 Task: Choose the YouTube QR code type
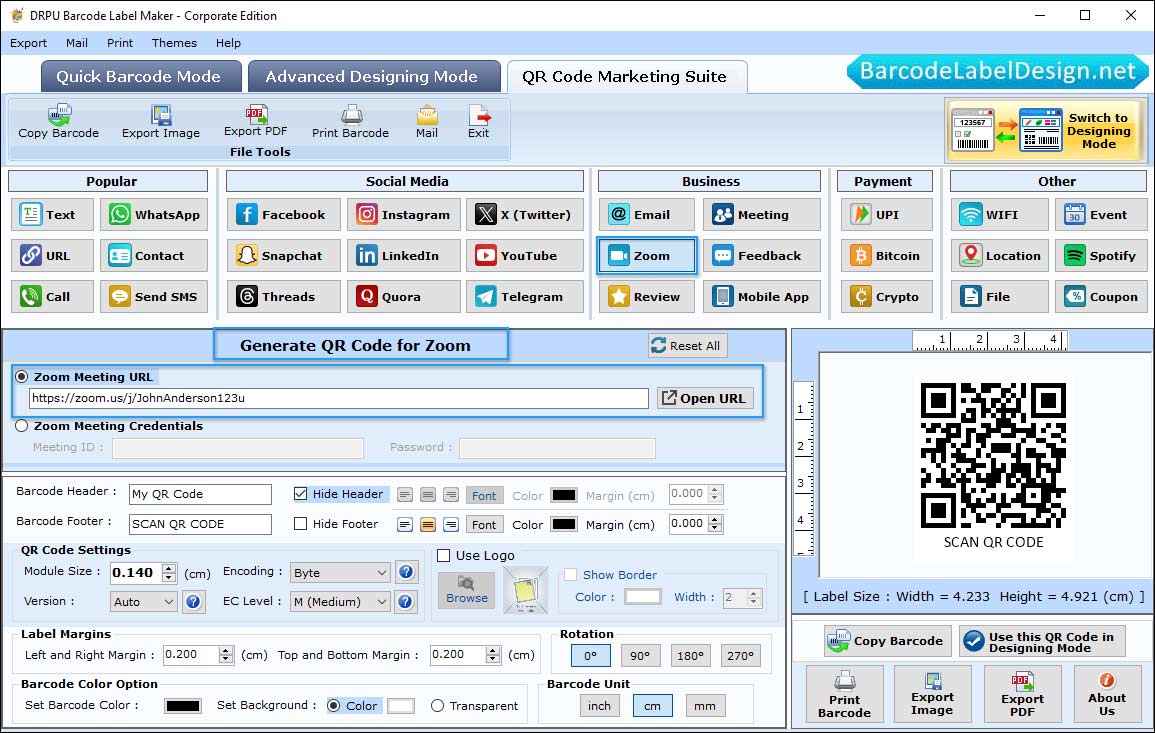coord(524,256)
